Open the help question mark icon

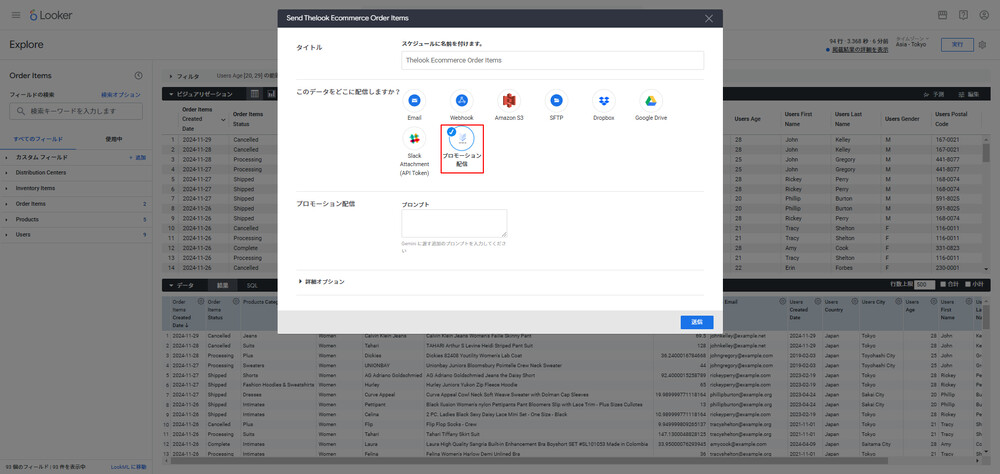[x=963, y=16]
